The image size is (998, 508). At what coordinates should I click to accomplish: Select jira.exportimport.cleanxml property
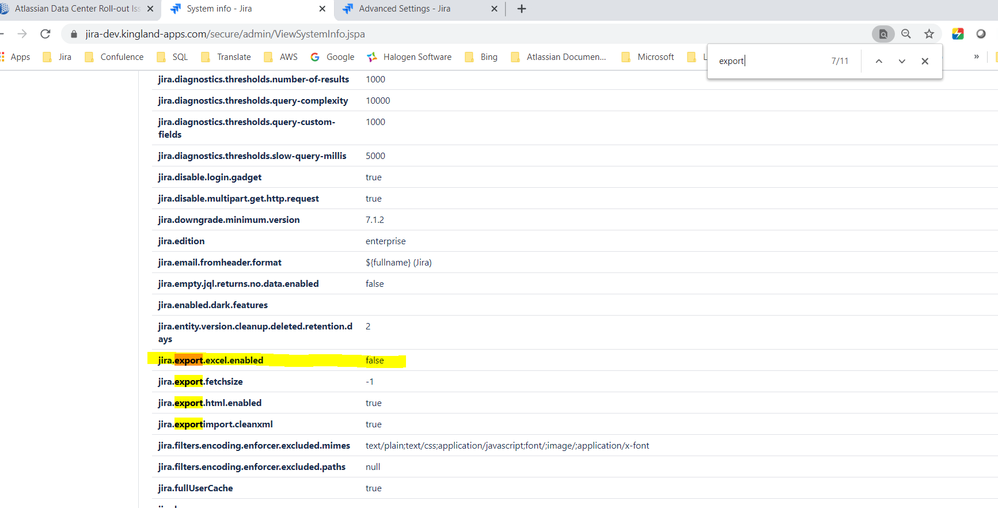[216, 424]
